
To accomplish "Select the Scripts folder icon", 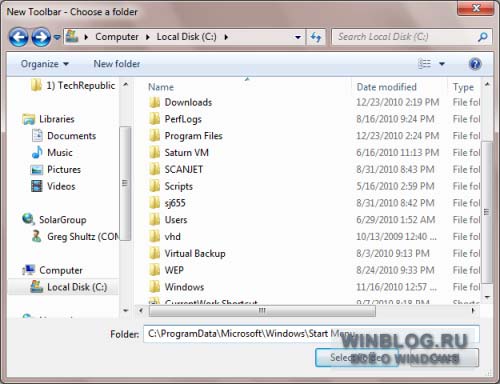I will point(155,186).
